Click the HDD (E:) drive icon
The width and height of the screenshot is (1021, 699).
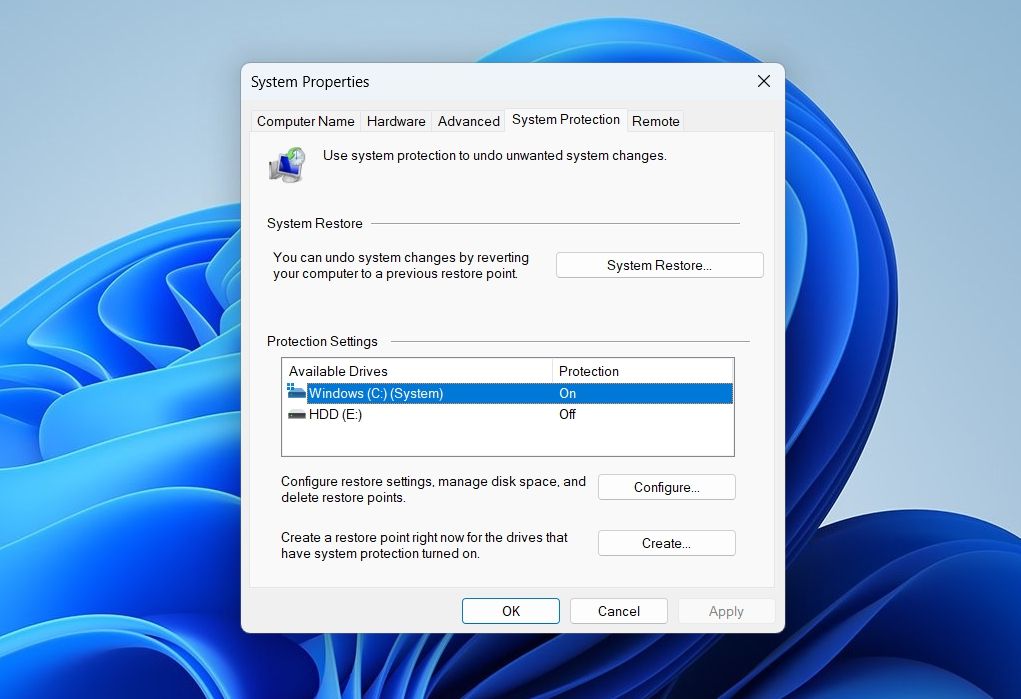click(297, 414)
